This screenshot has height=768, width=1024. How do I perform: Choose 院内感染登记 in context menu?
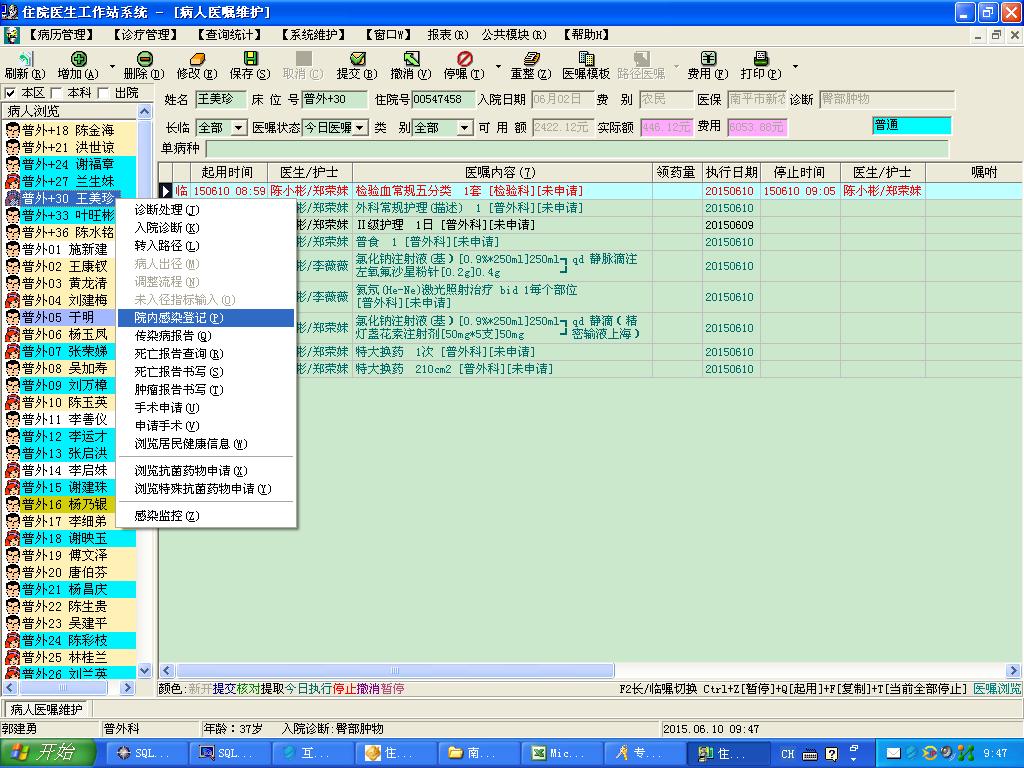206,318
